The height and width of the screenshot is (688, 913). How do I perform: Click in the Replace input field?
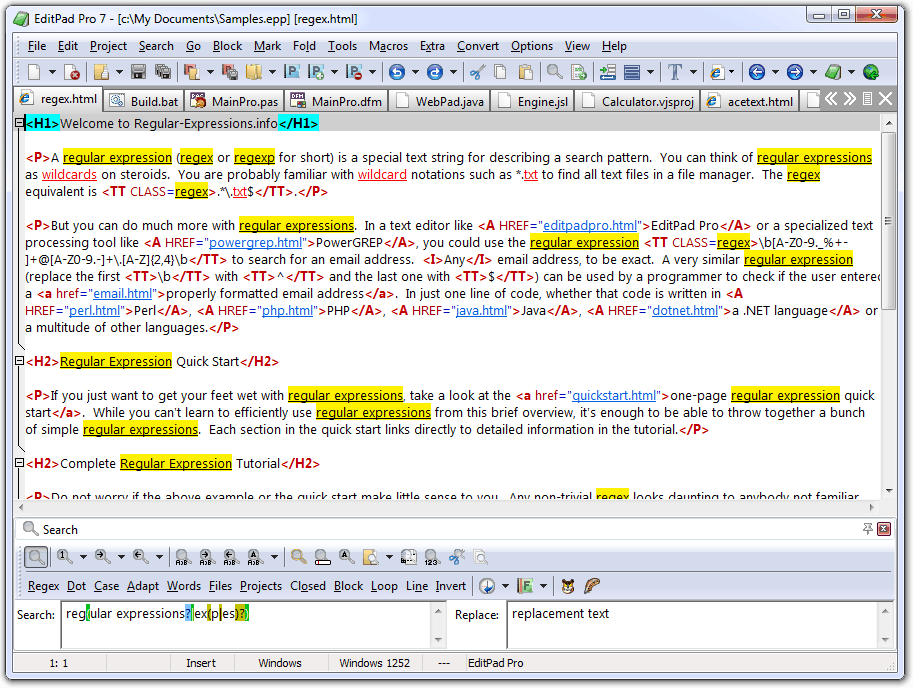[693, 625]
